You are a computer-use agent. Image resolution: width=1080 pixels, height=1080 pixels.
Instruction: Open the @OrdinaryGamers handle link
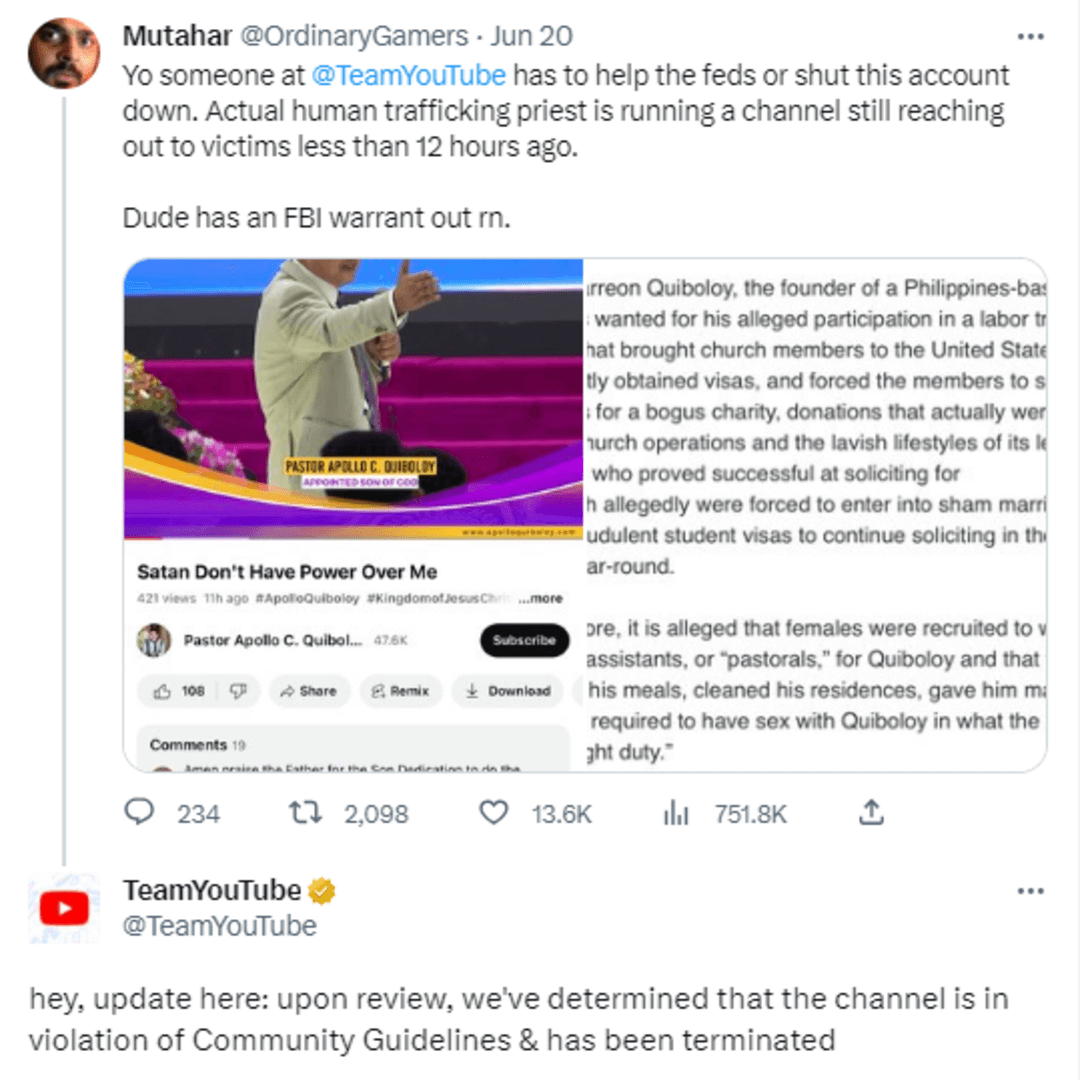(354, 37)
